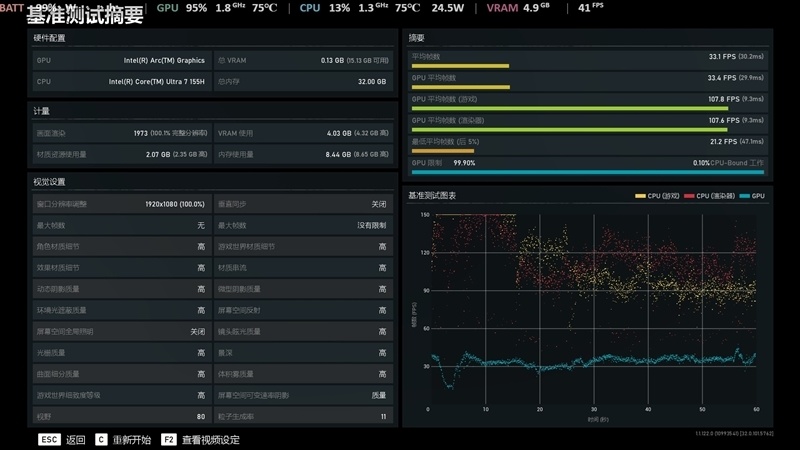Click the teal GPU legend marker
The height and width of the screenshot is (450, 800).
[745, 196]
